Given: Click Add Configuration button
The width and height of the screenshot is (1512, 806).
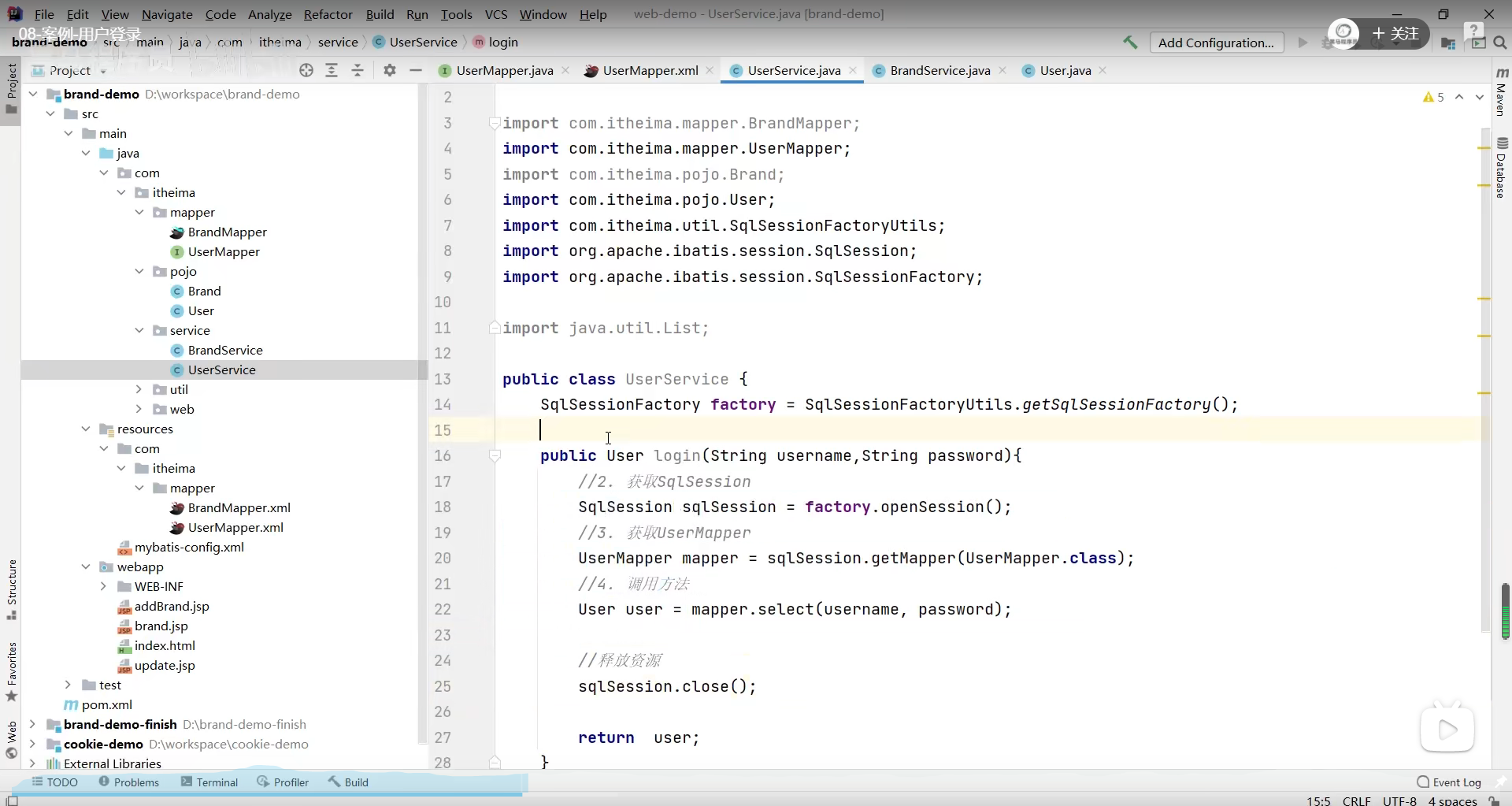Looking at the screenshot, I should (1216, 43).
